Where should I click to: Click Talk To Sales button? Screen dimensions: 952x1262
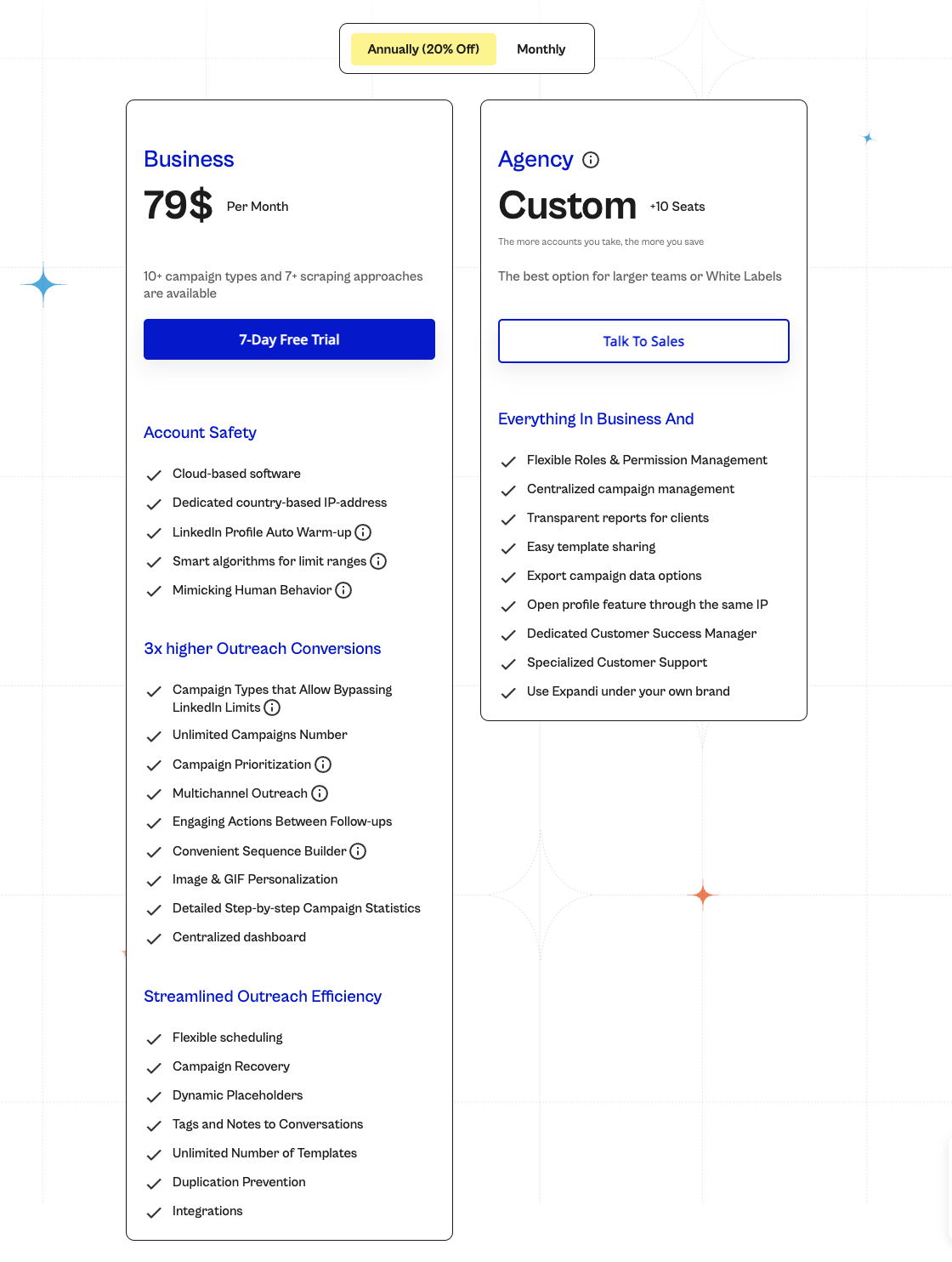point(643,341)
